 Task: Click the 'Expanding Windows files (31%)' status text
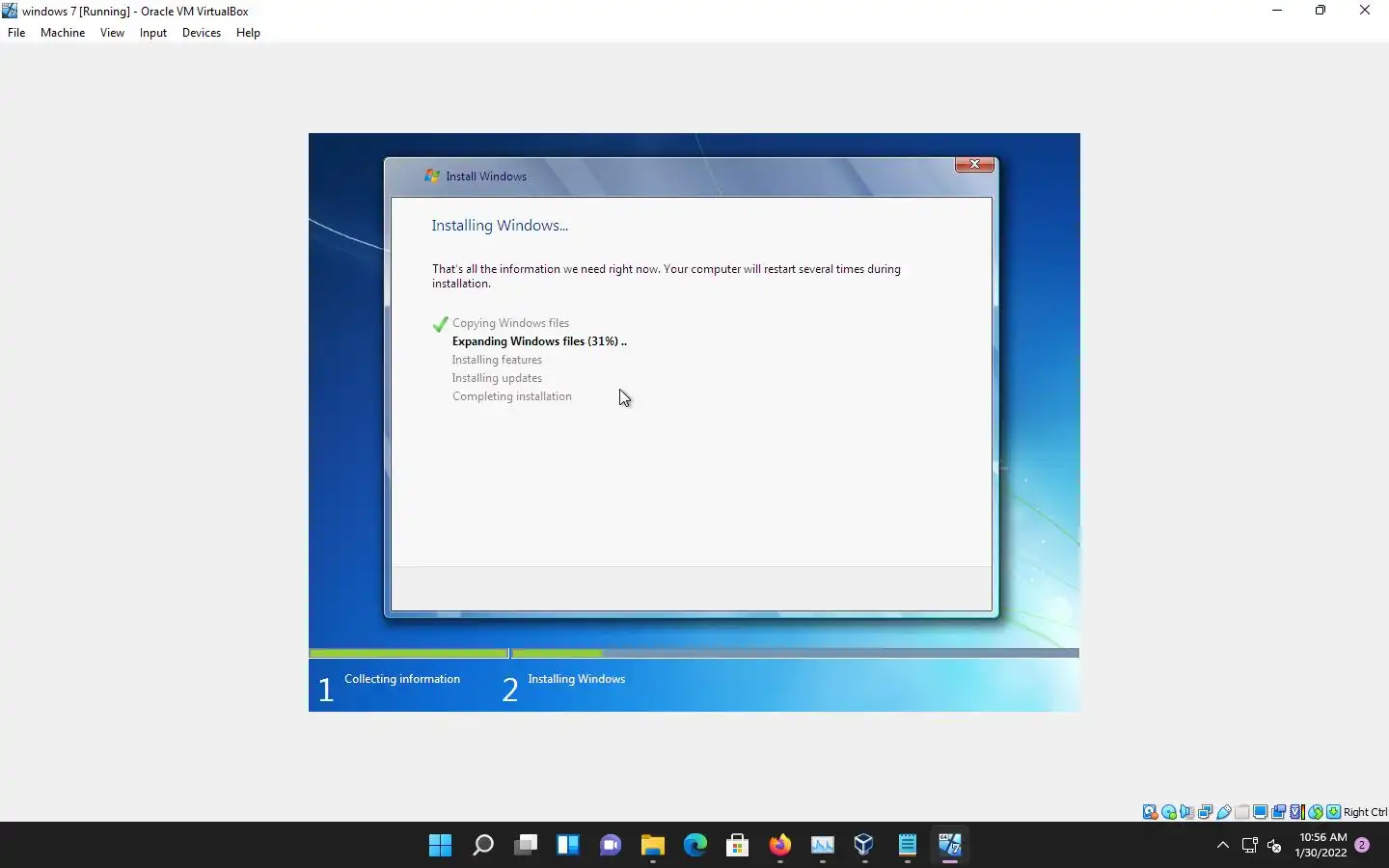[539, 341]
